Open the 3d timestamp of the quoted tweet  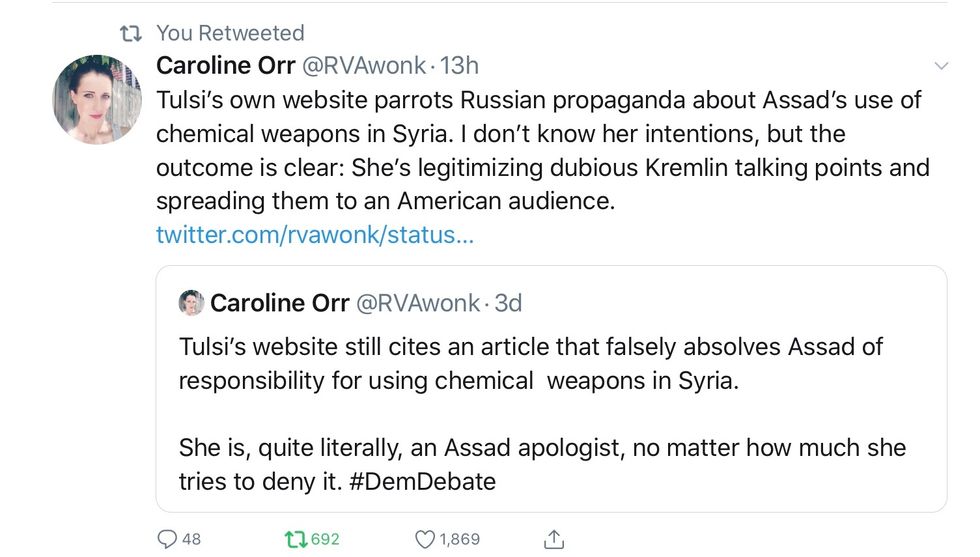507,302
